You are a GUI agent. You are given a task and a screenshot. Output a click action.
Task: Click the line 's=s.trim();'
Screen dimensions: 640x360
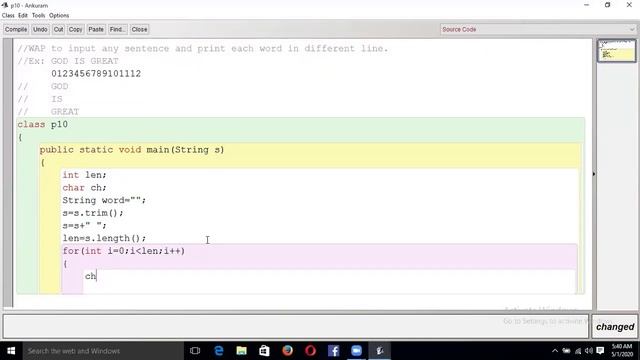[x=92, y=213]
